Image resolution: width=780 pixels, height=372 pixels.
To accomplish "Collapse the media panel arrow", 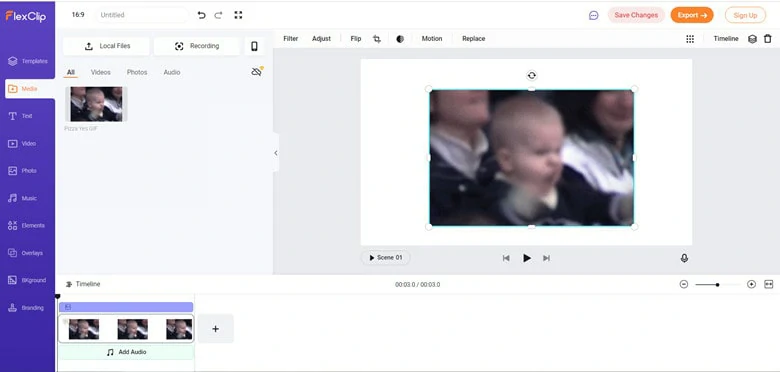I will click(276, 153).
